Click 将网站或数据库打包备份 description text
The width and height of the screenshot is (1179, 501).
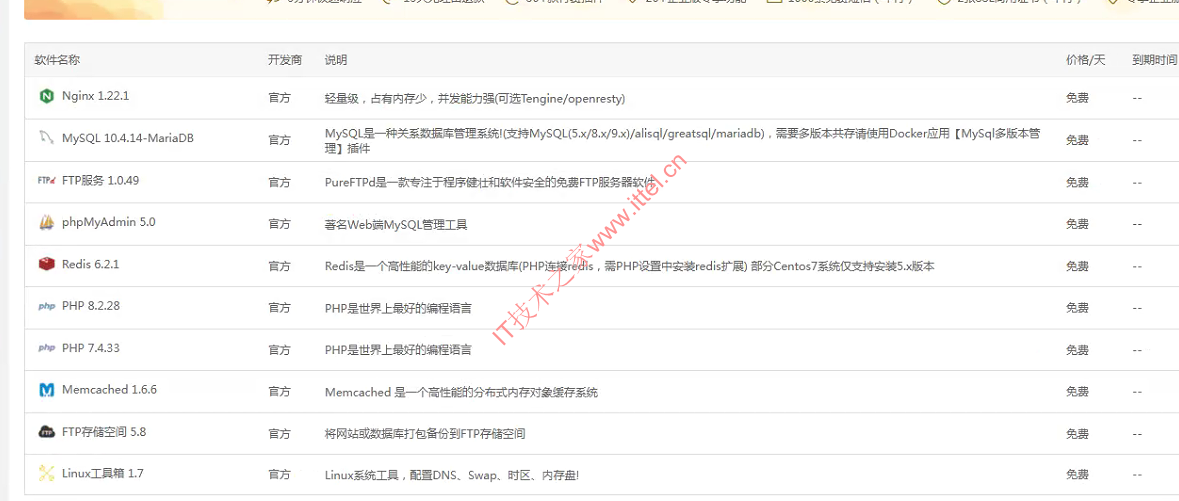pos(425,434)
